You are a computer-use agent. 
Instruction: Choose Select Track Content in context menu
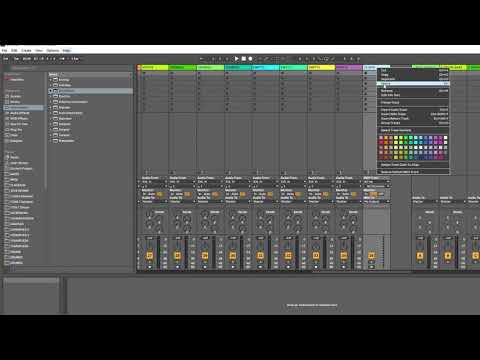pyautogui.click(x=413, y=130)
